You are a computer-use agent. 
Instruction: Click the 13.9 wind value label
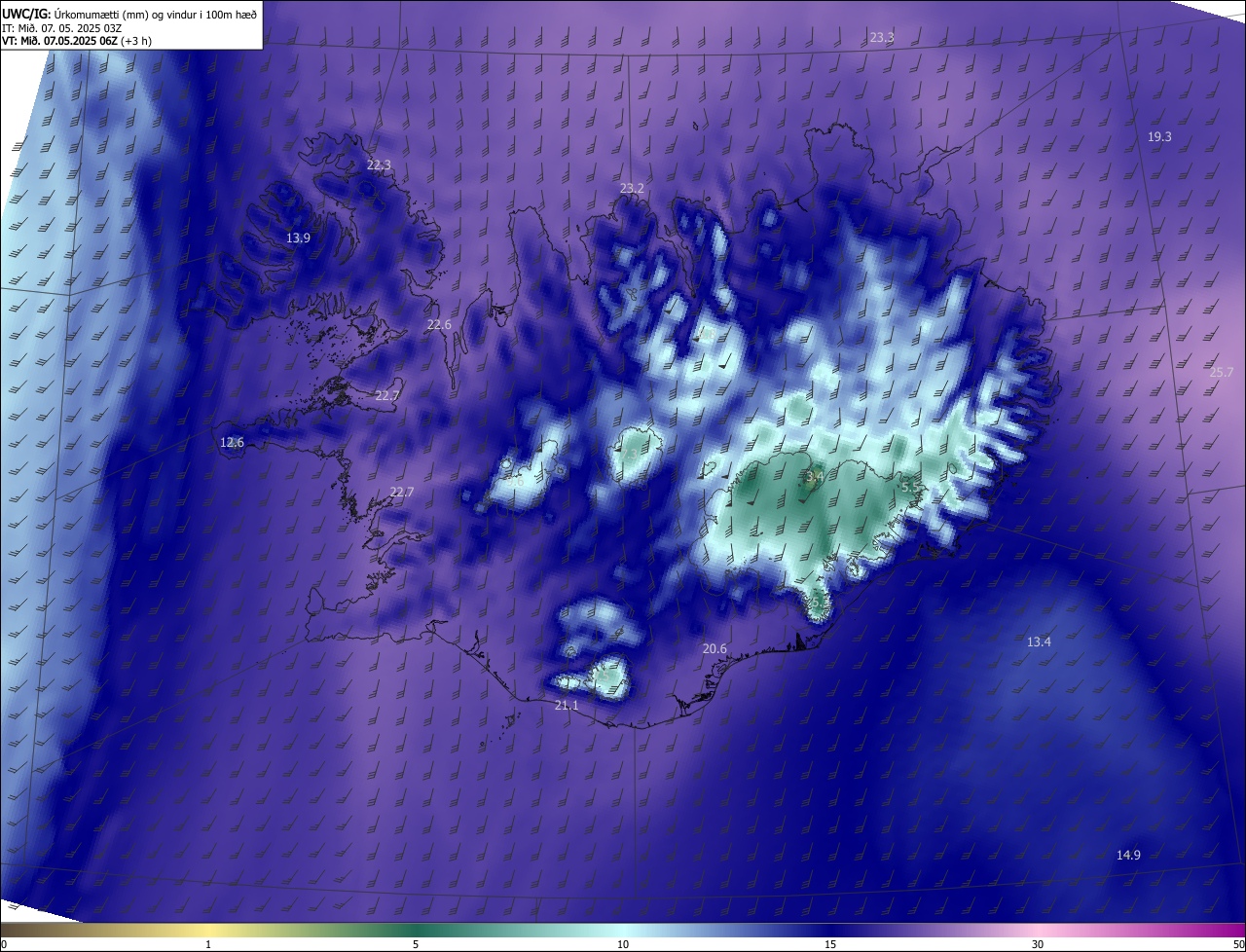tap(298, 238)
